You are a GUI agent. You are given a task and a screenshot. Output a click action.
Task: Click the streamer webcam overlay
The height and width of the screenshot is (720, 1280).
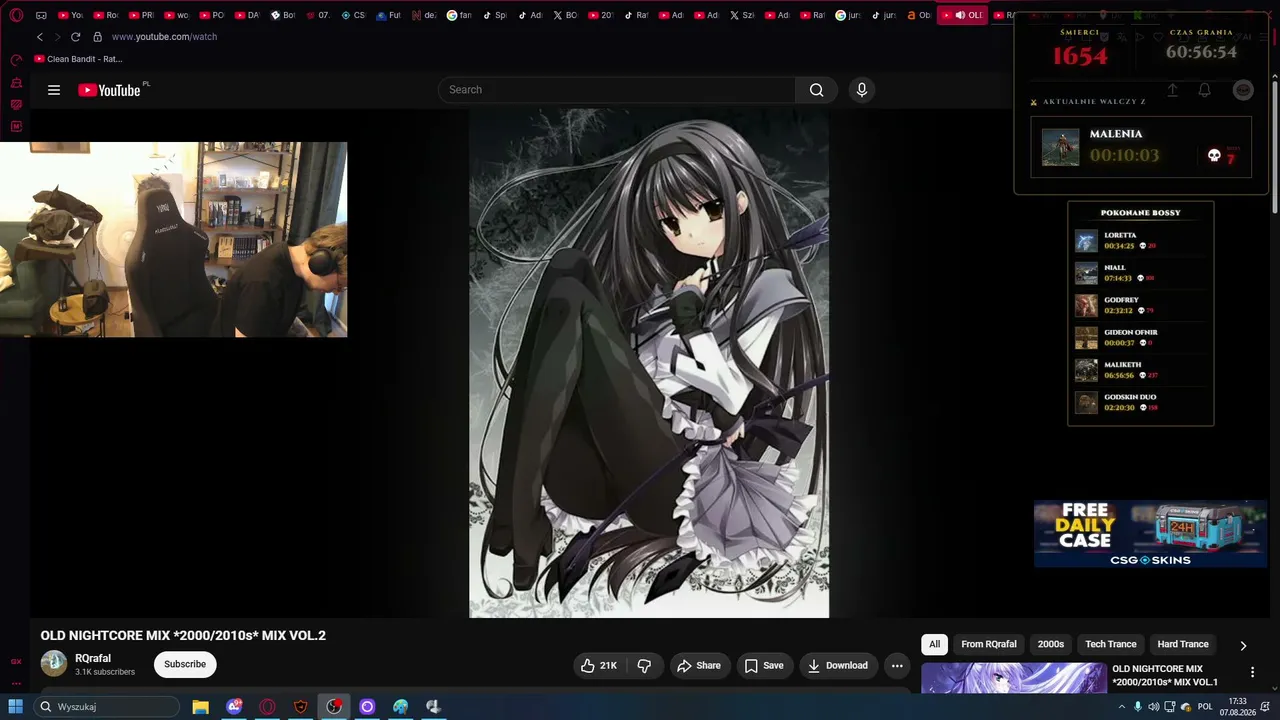(x=174, y=239)
